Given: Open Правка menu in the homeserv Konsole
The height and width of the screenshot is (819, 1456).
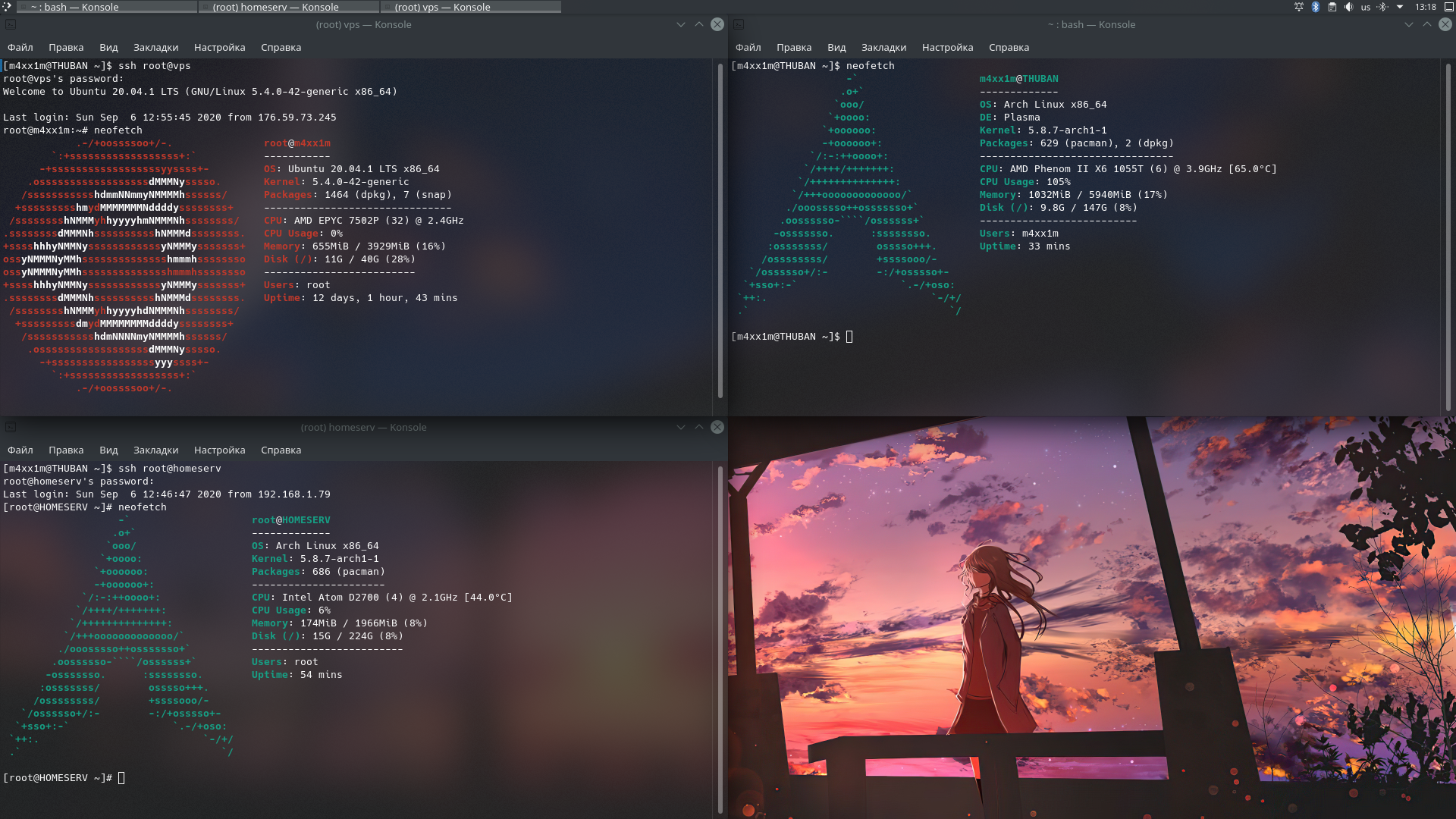Looking at the screenshot, I should 66,450.
